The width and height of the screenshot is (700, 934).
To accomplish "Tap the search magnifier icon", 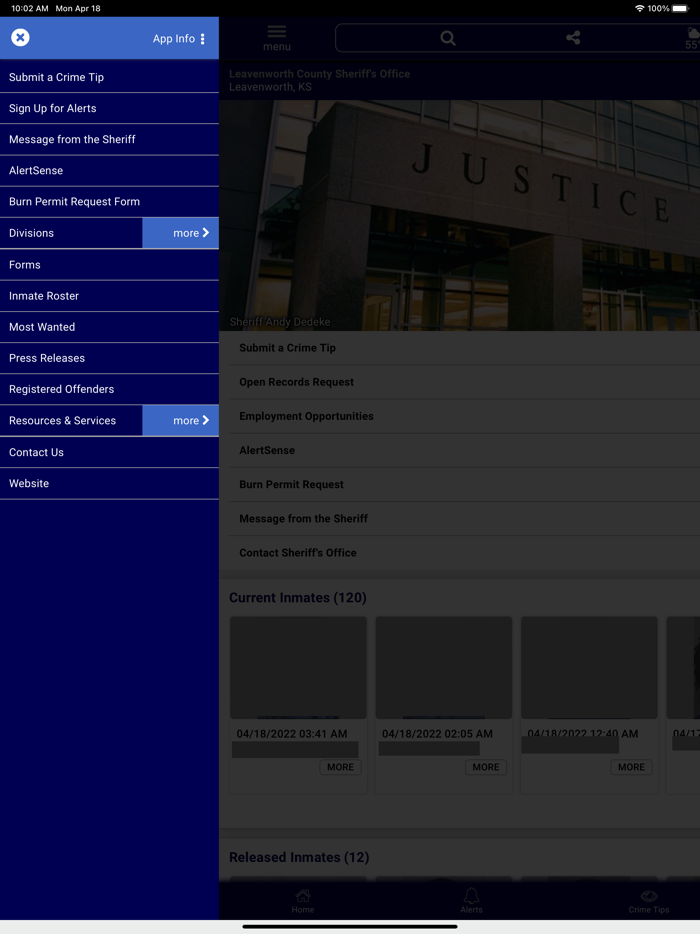I will click(x=448, y=38).
